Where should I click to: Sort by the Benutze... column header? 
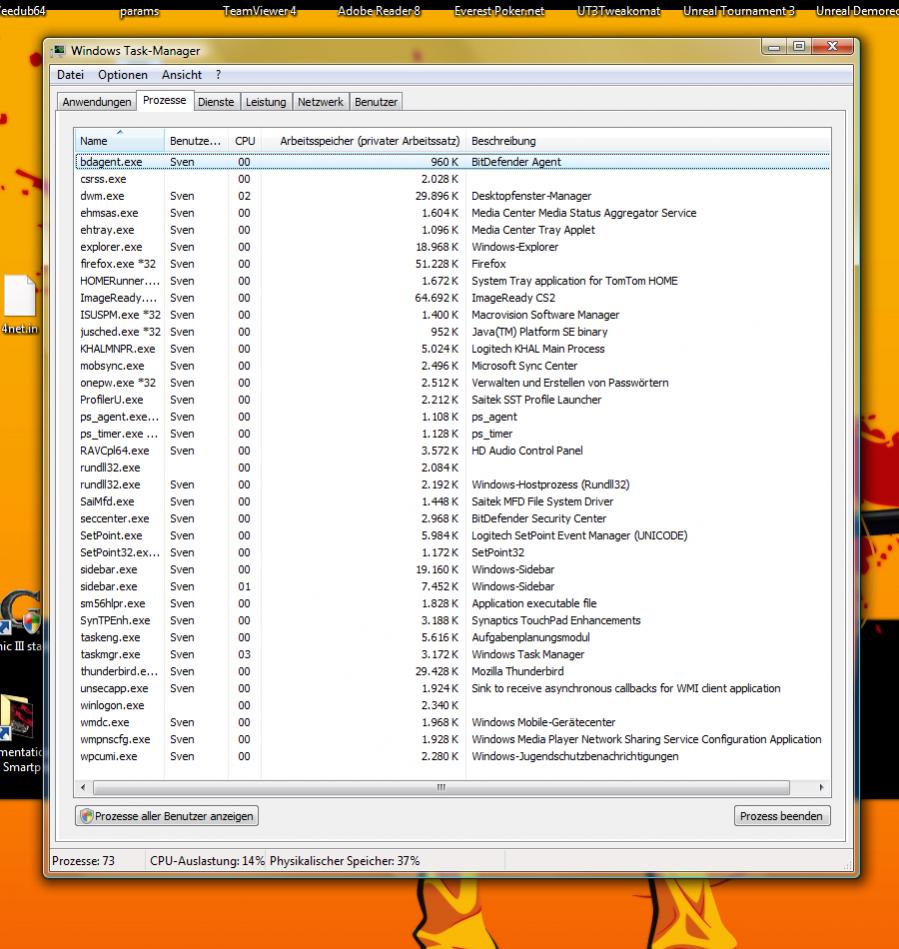point(196,140)
